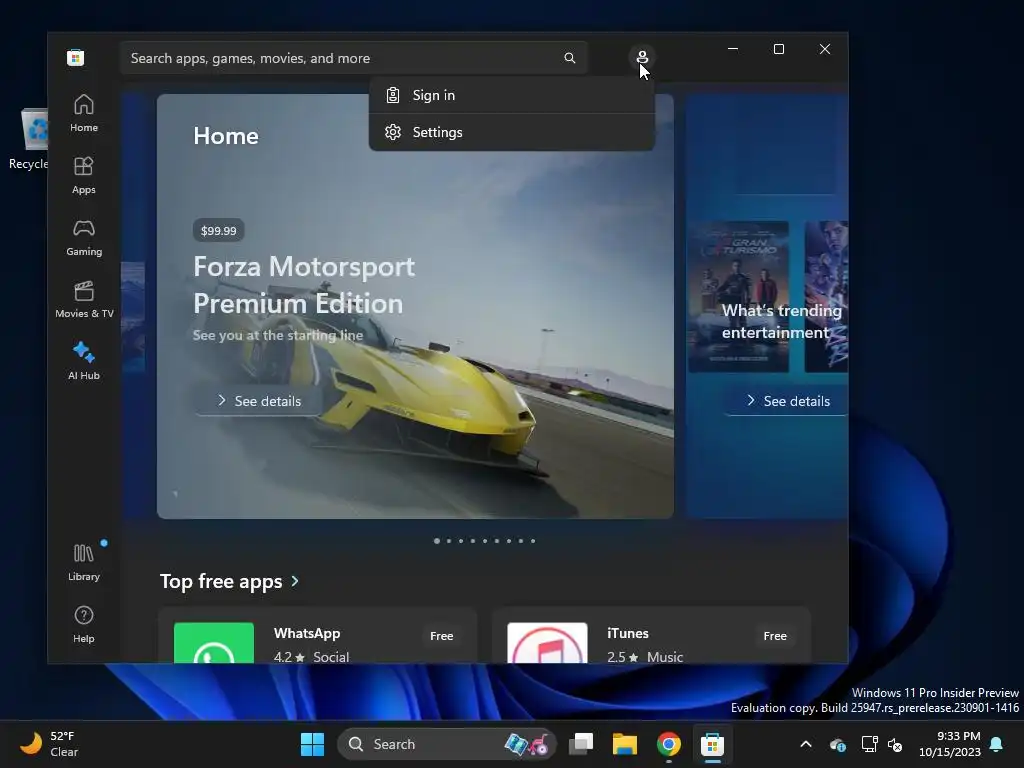1024x768 pixels.
Task: Open the Windows Start menu
Action: (312, 744)
